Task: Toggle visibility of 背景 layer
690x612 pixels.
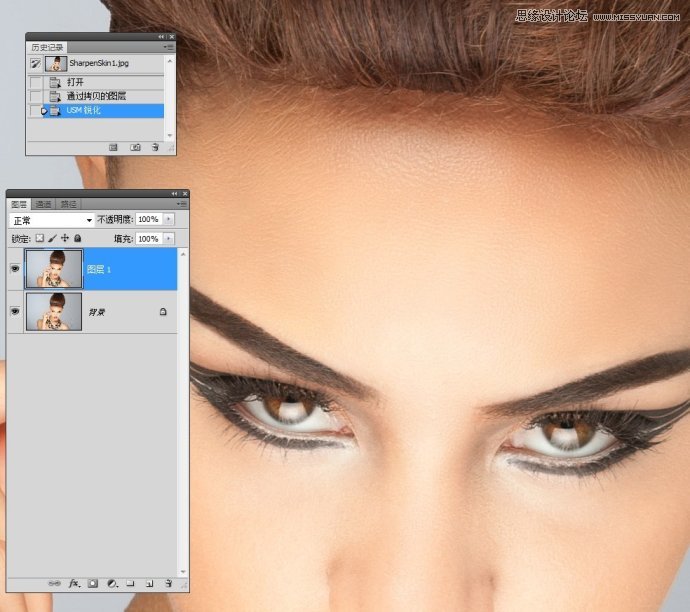Action: coord(15,311)
